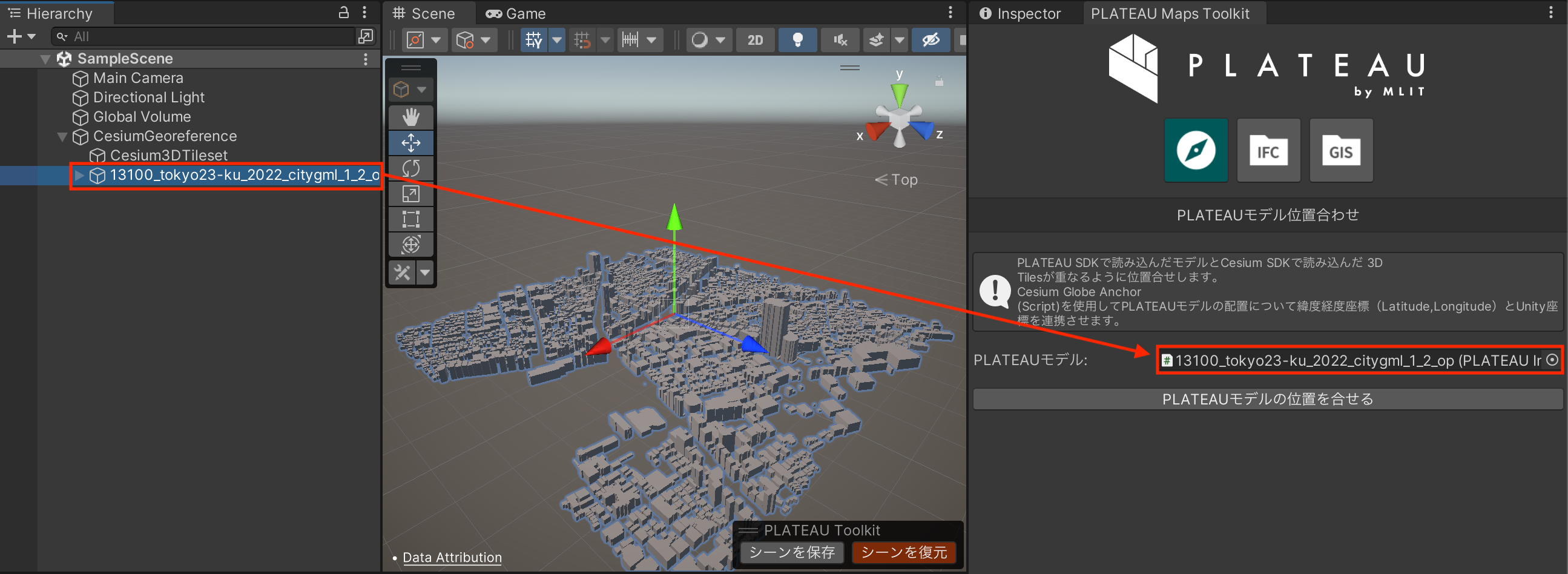Click シーンを復元 button
Image resolution: width=1568 pixels, height=574 pixels.
(904, 552)
